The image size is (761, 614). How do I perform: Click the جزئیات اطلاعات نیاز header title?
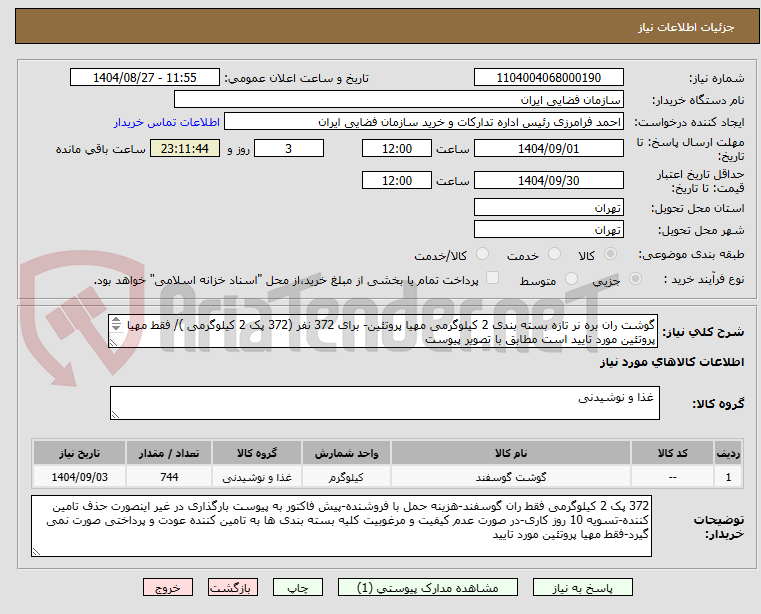(686, 27)
